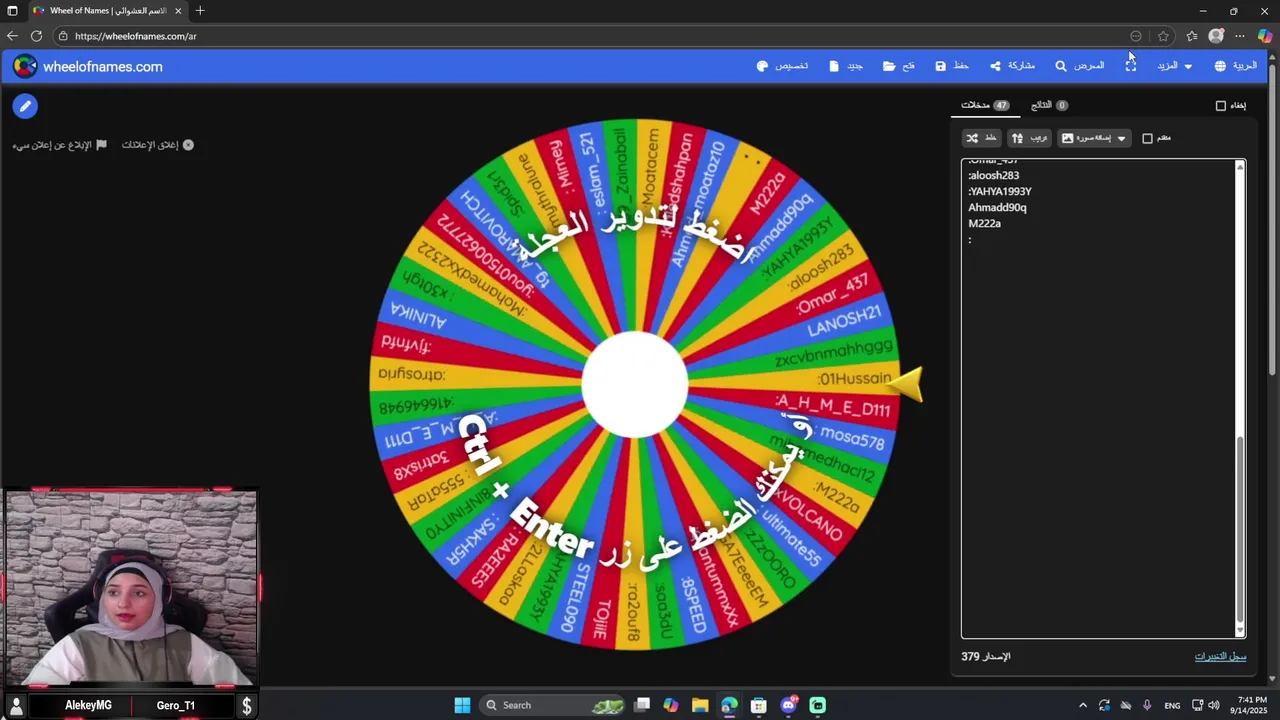Open the سجل التغييرات changelog link
This screenshot has height=720, width=1280.
coord(1220,657)
